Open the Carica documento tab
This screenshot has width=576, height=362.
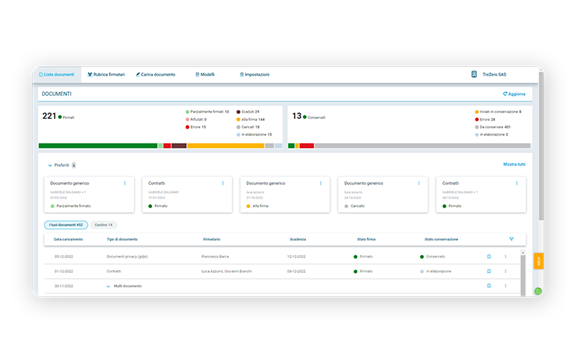pyautogui.click(x=156, y=75)
